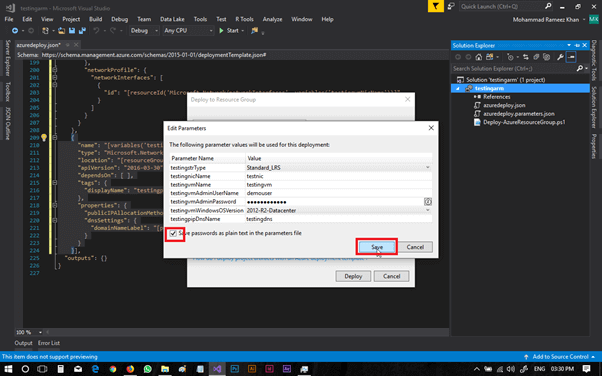The width and height of the screenshot is (602, 376).
Task: Open WhatsApp from the taskbar
Action: (x=148, y=369)
